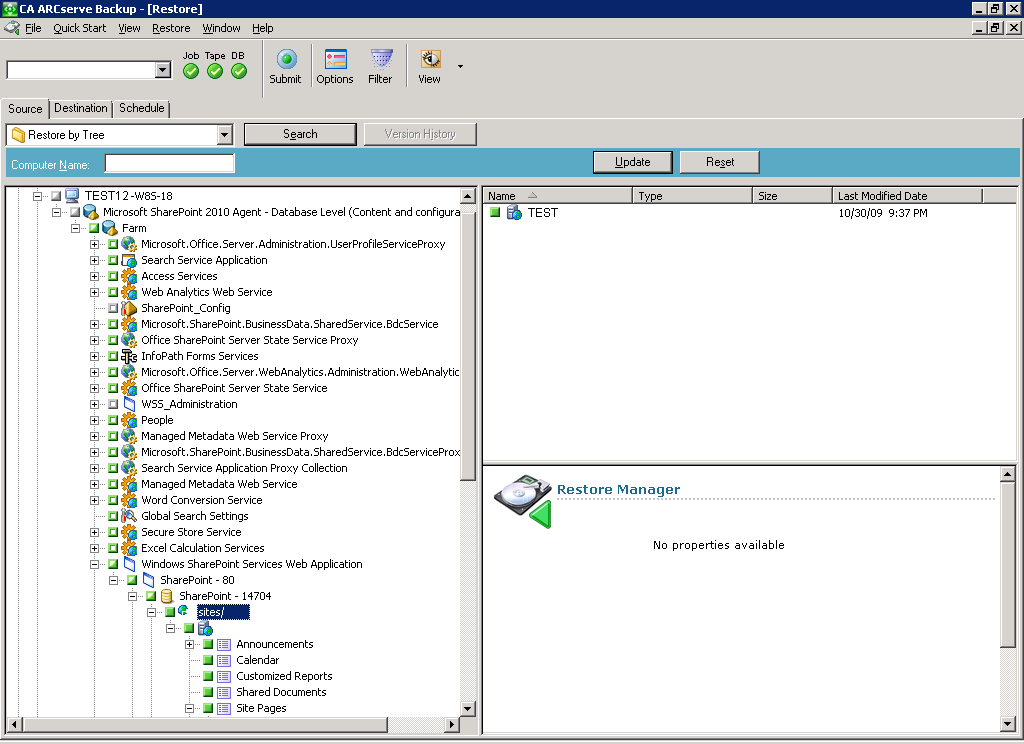Toggle the Access Services selection box
Screen dimensions: 1024x744
click(113, 276)
